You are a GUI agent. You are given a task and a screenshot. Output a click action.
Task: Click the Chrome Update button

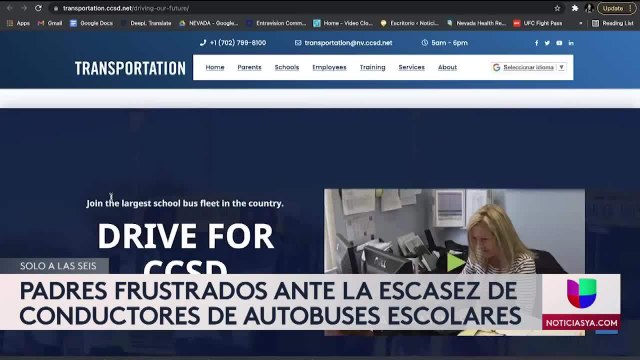click(x=613, y=8)
